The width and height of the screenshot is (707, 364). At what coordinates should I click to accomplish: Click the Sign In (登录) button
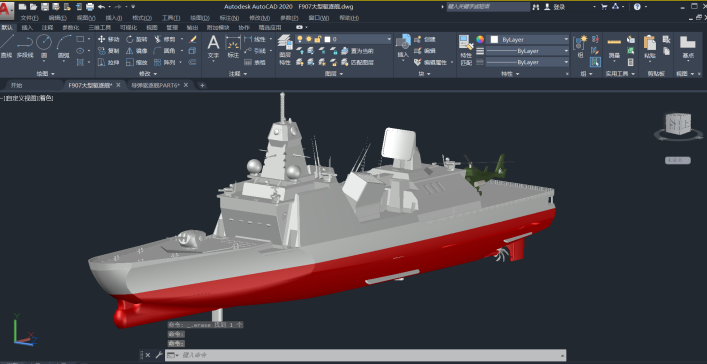tap(555, 7)
